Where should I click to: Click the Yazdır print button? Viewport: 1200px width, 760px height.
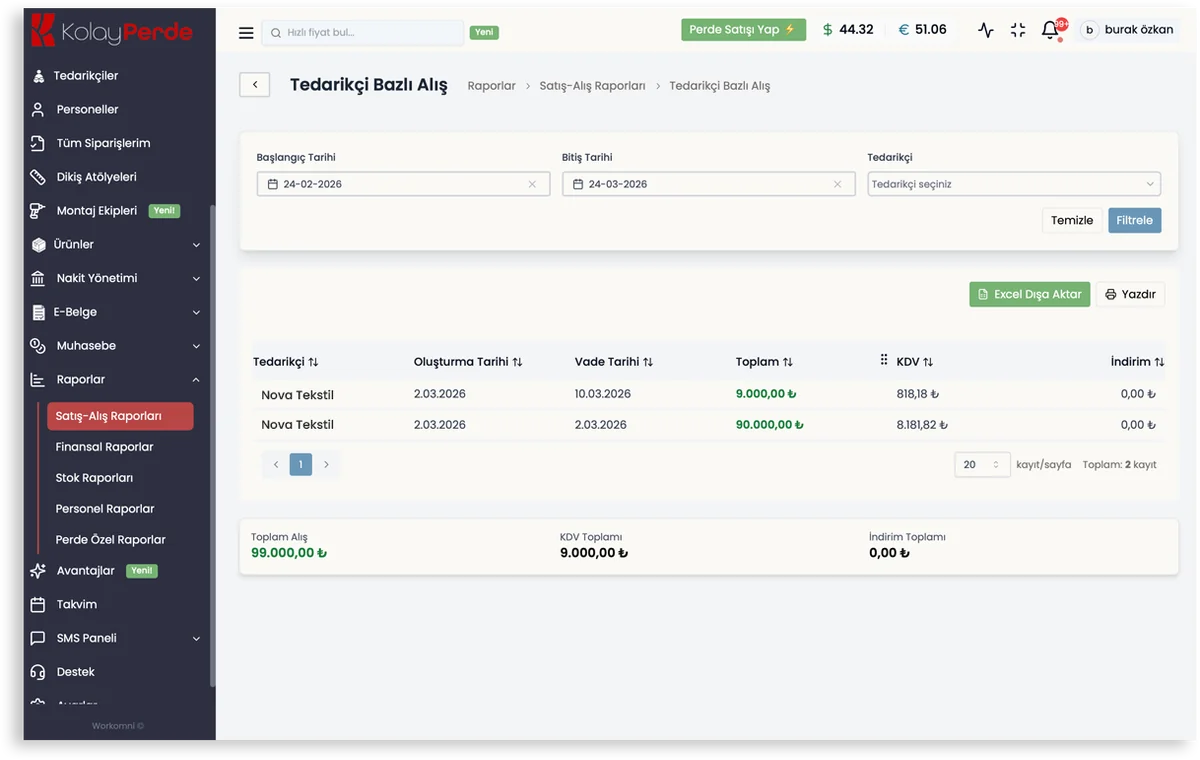pyautogui.click(x=1131, y=294)
